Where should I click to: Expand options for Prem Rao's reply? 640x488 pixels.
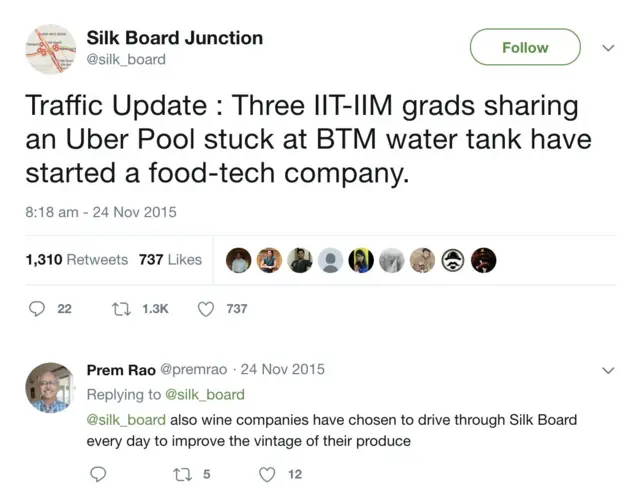point(608,370)
